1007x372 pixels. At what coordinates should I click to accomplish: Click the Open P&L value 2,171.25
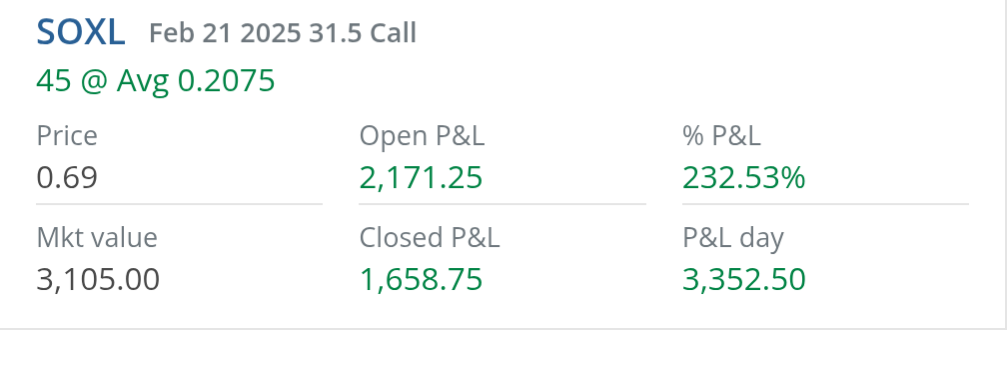coord(421,178)
